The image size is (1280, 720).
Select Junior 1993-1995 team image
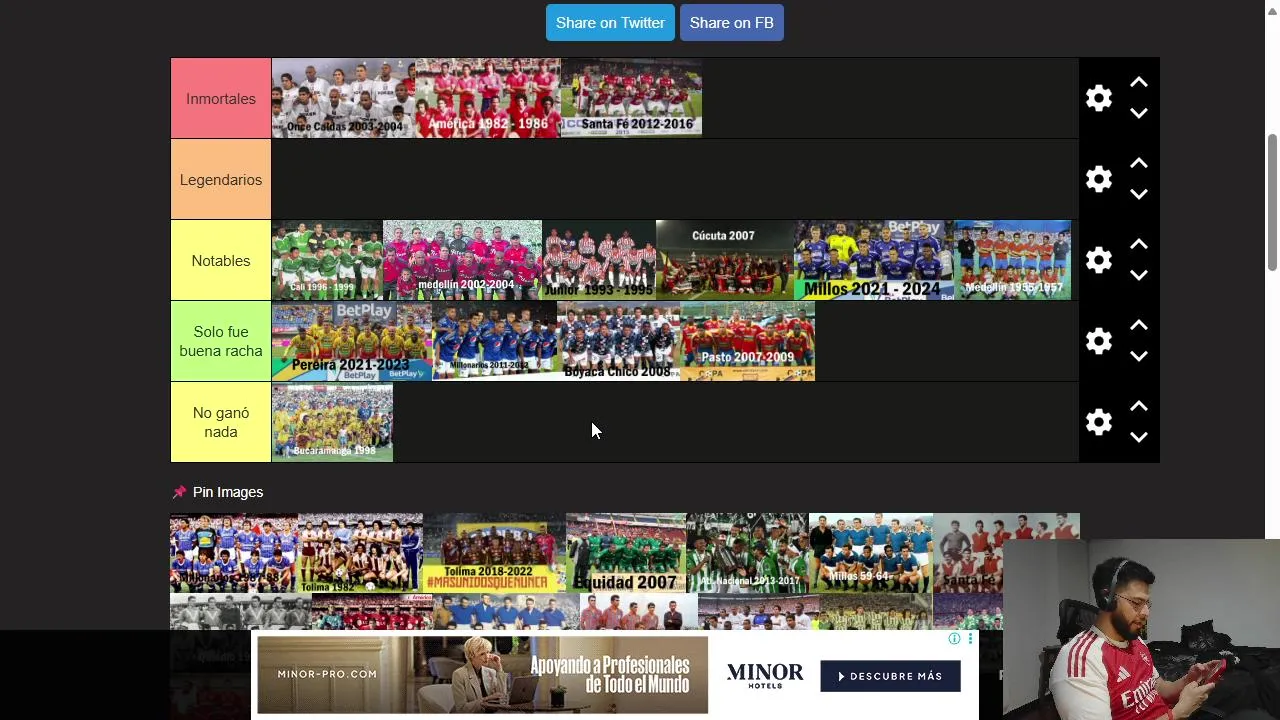pos(599,260)
